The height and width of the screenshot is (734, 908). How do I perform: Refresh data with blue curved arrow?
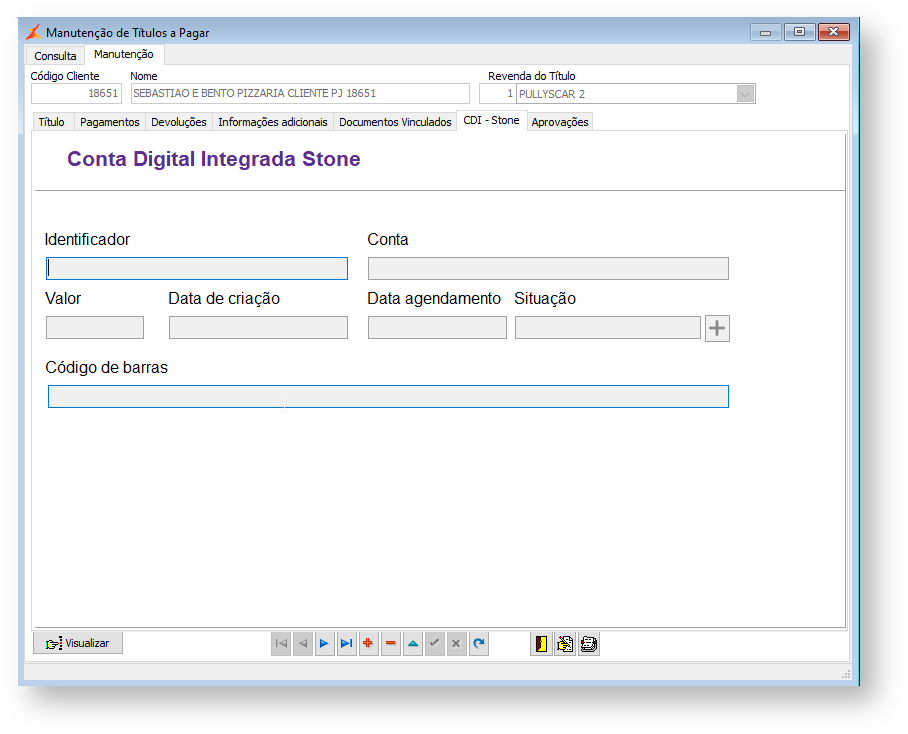point(479,644)
